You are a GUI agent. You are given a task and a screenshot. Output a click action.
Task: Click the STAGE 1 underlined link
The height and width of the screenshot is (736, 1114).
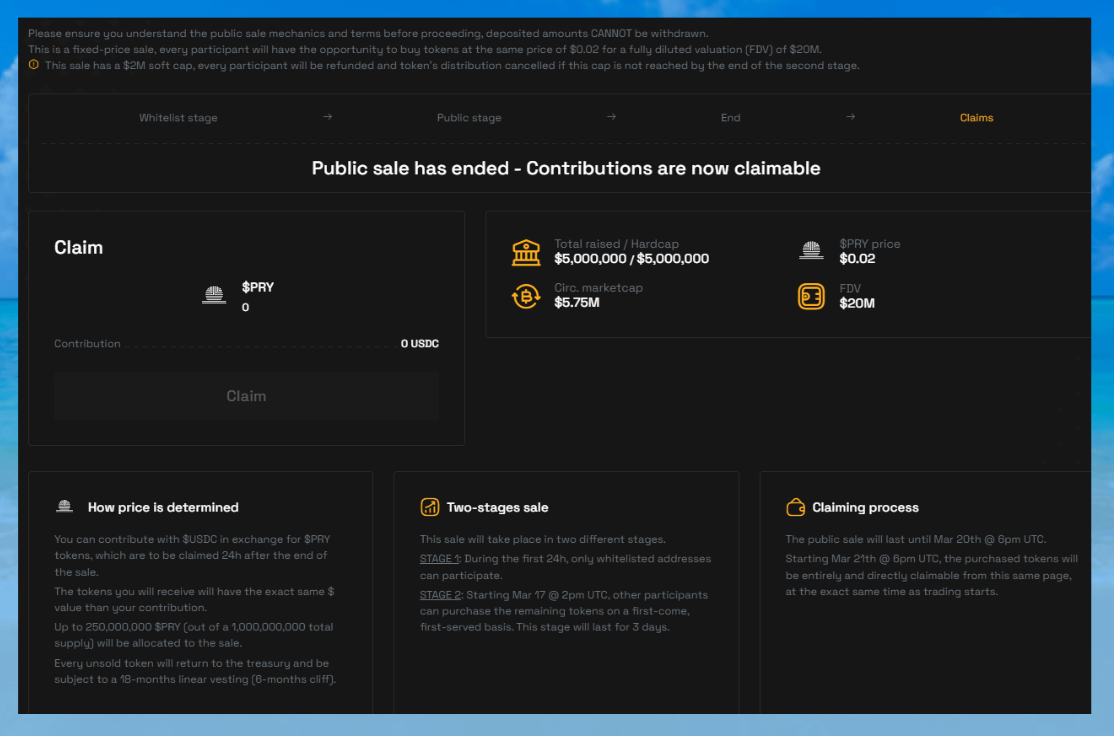point(439,559)
